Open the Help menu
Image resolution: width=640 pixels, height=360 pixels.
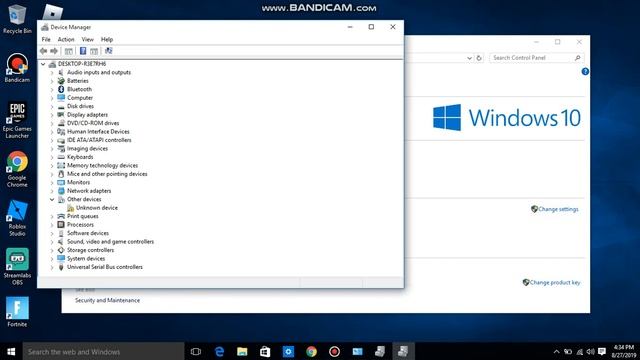(107, 40)
